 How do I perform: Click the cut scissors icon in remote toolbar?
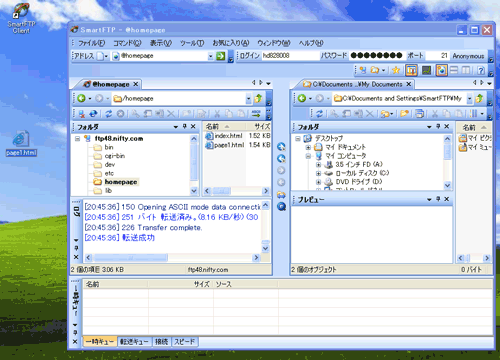pos(217,114)
